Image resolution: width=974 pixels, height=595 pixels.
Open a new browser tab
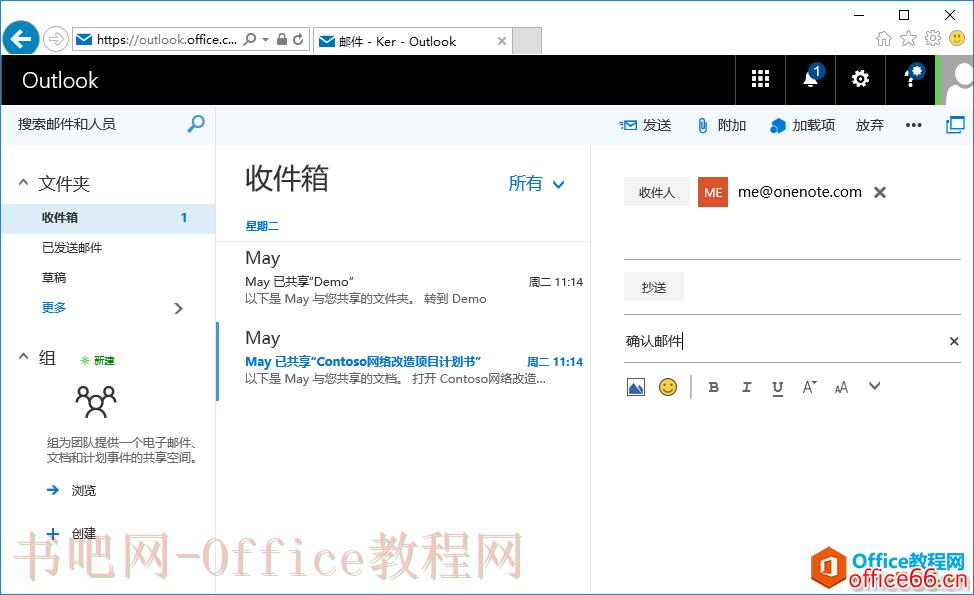[527, 41]
